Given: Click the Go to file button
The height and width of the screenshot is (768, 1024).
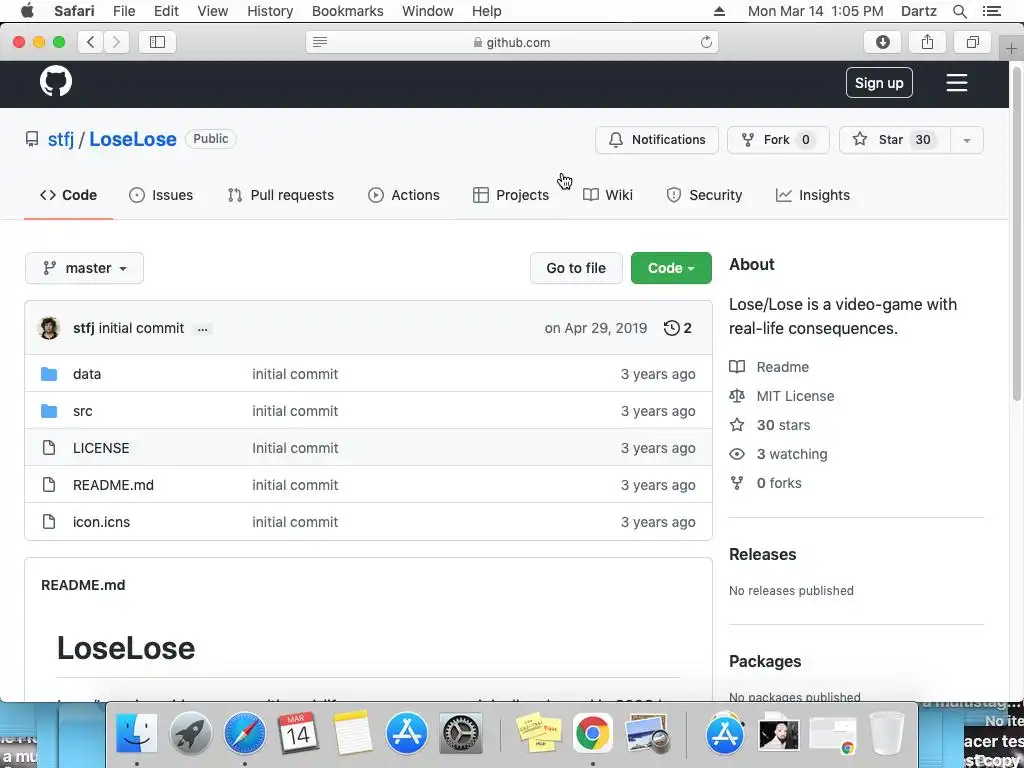Looking at the screenshot, I should click(x=576, y=268).
